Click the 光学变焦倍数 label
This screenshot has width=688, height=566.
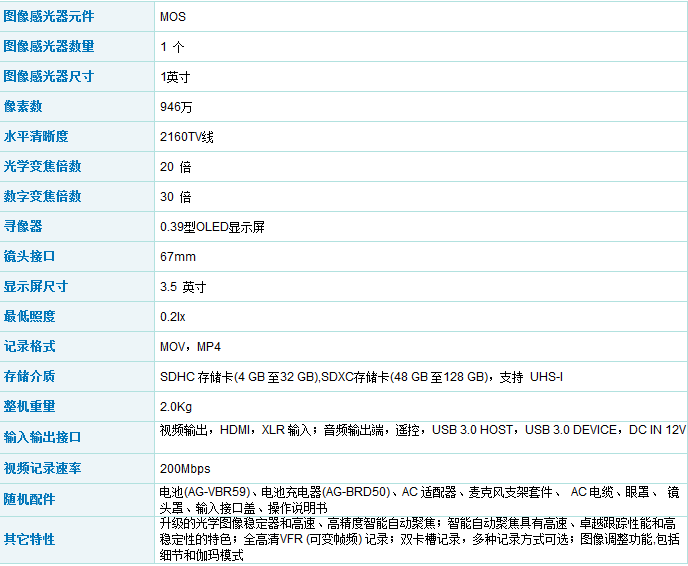(43, 167)
